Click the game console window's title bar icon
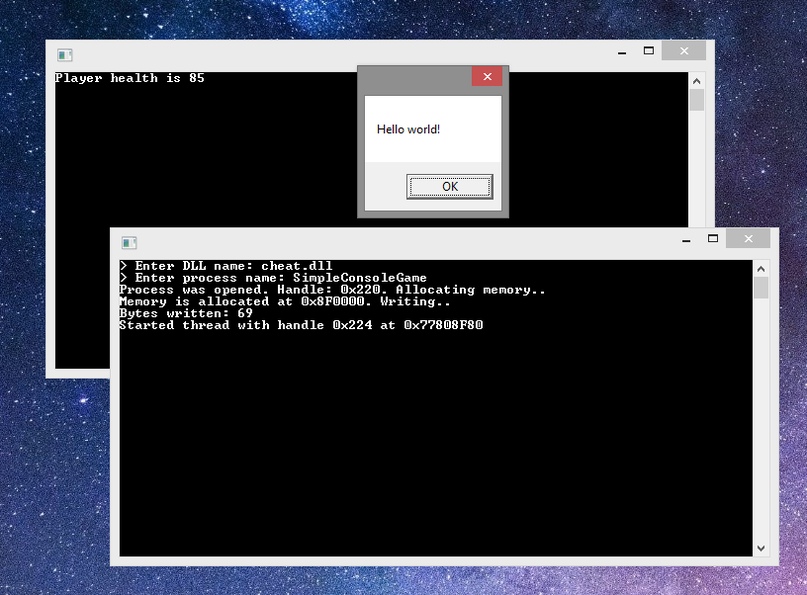Viewport: 807px width, 595px height. click(65, 55)
